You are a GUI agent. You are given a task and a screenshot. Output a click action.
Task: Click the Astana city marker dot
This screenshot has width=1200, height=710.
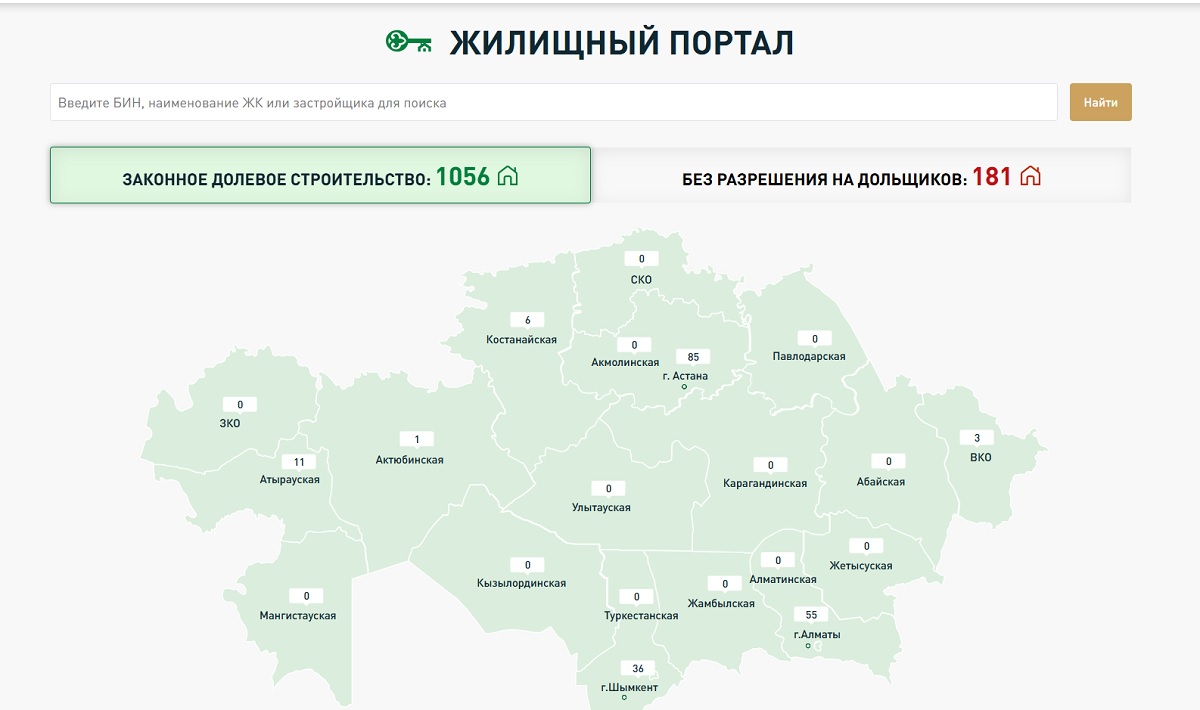coord(684,387)
